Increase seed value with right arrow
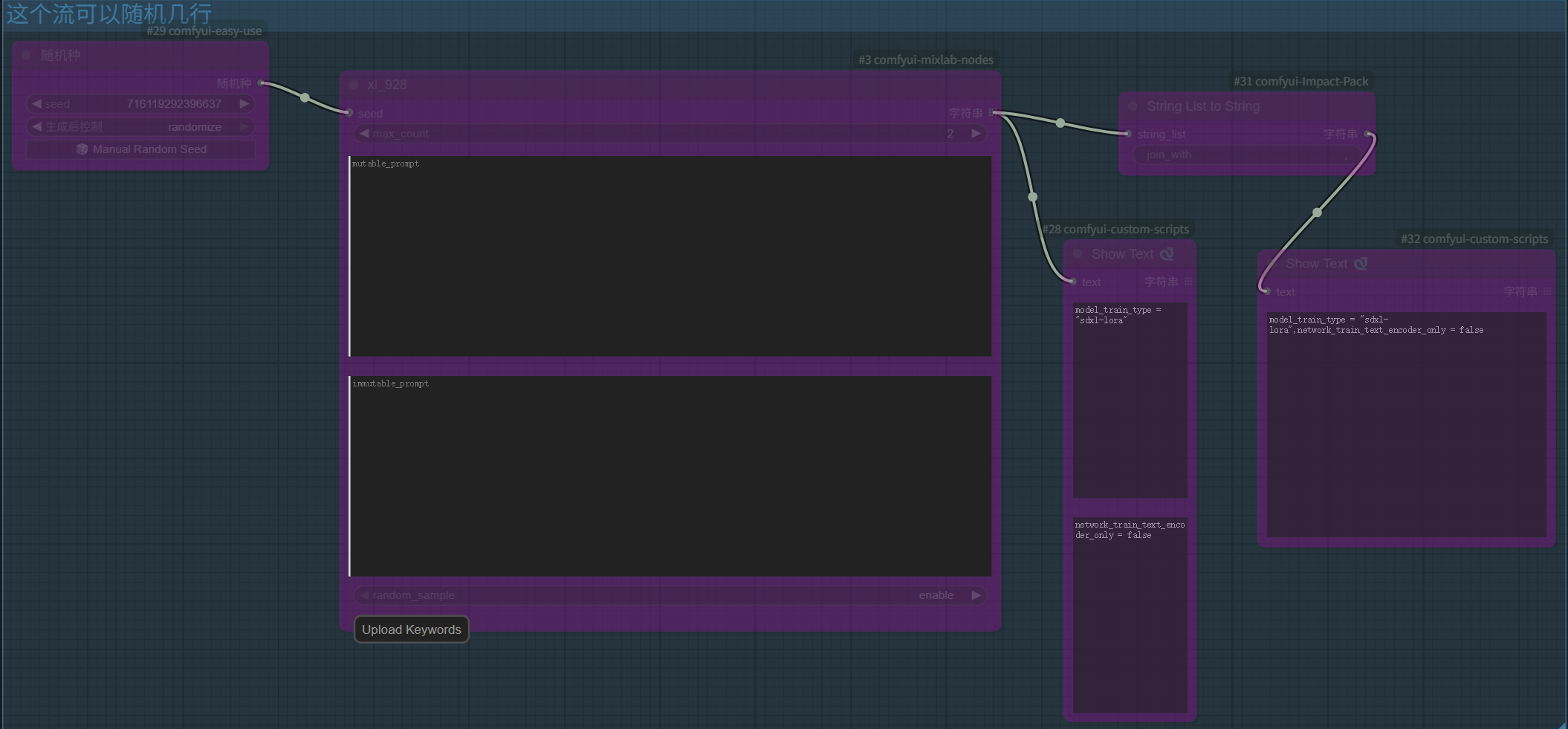 coord(244,104)
